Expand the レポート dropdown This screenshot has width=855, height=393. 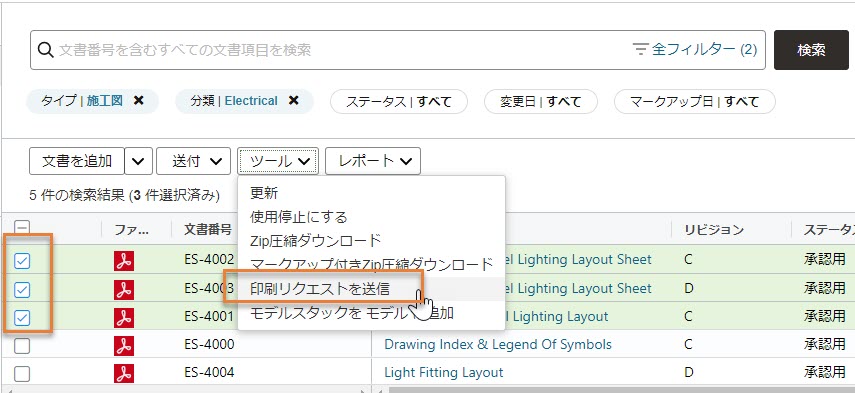[x=372, y=161]
